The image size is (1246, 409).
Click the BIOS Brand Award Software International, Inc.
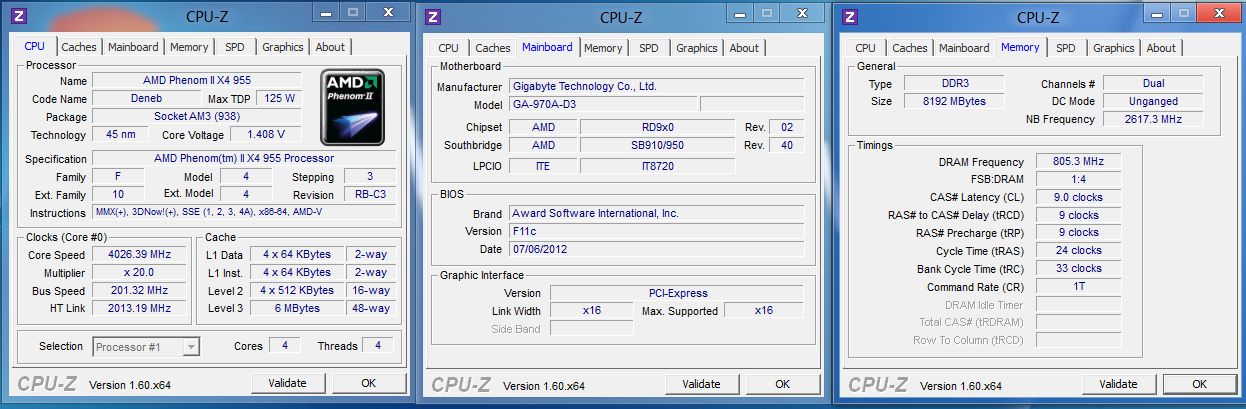(x=656, y=213)
